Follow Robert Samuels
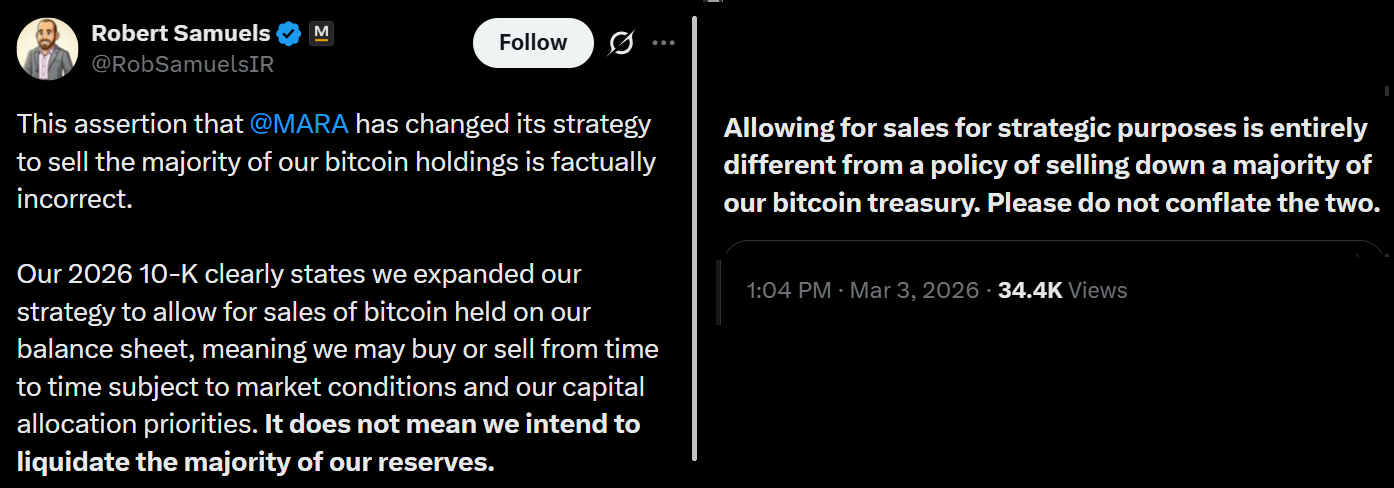 533,43
